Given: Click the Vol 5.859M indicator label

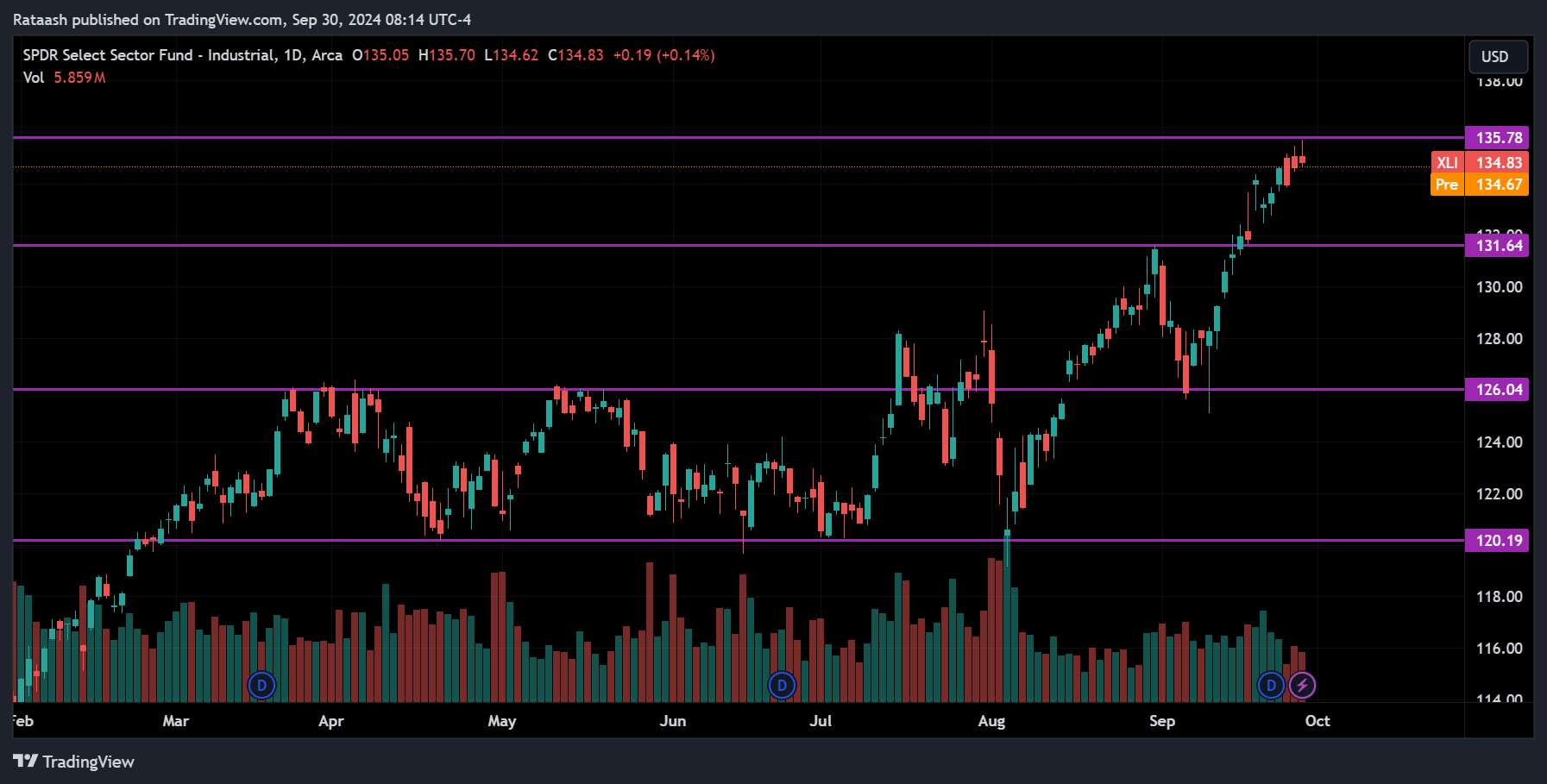Looking at the screenshot, I should click(x=64, y=78).
